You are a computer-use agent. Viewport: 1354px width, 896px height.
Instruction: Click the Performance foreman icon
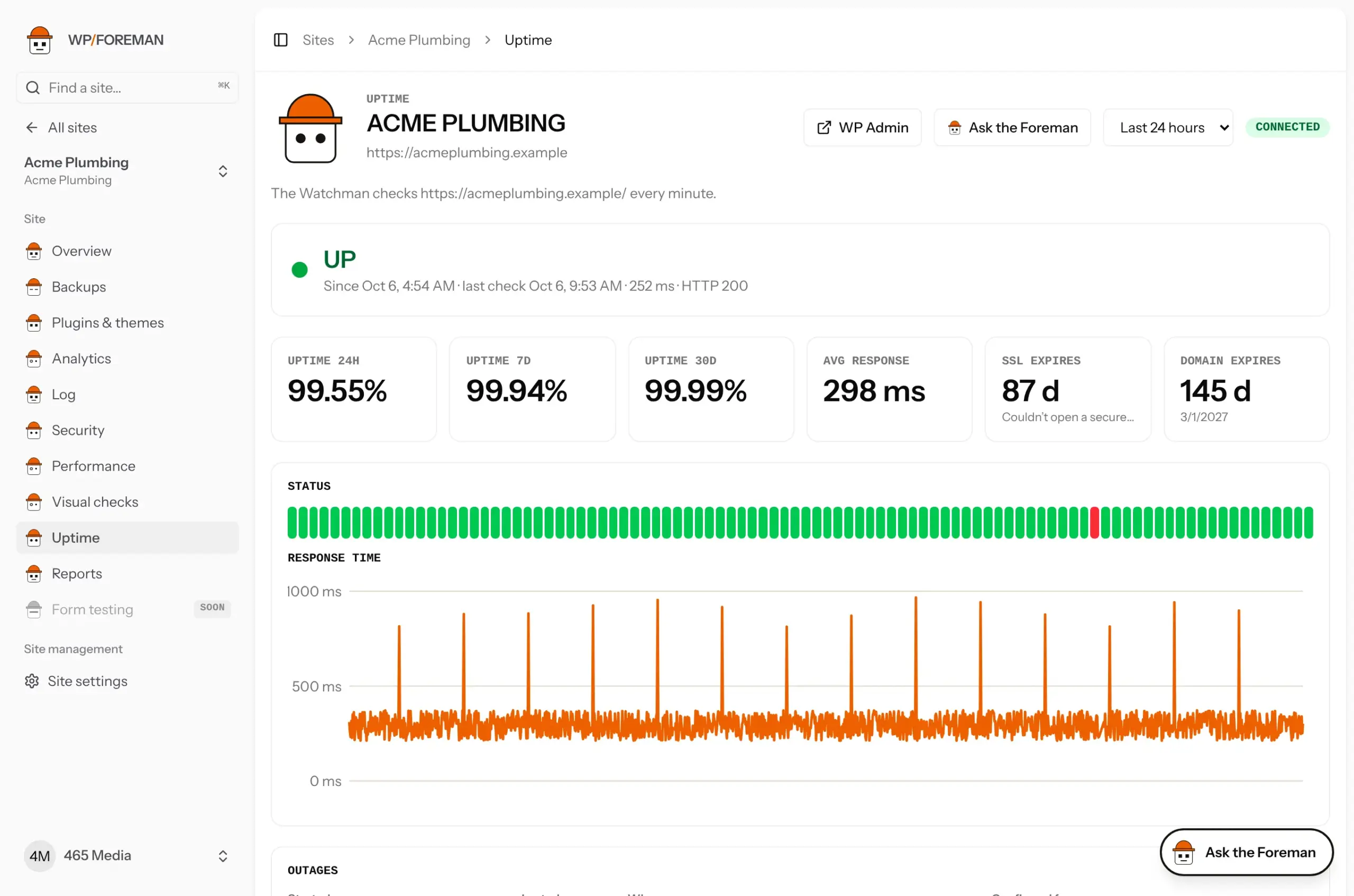(x=34, y=467)
